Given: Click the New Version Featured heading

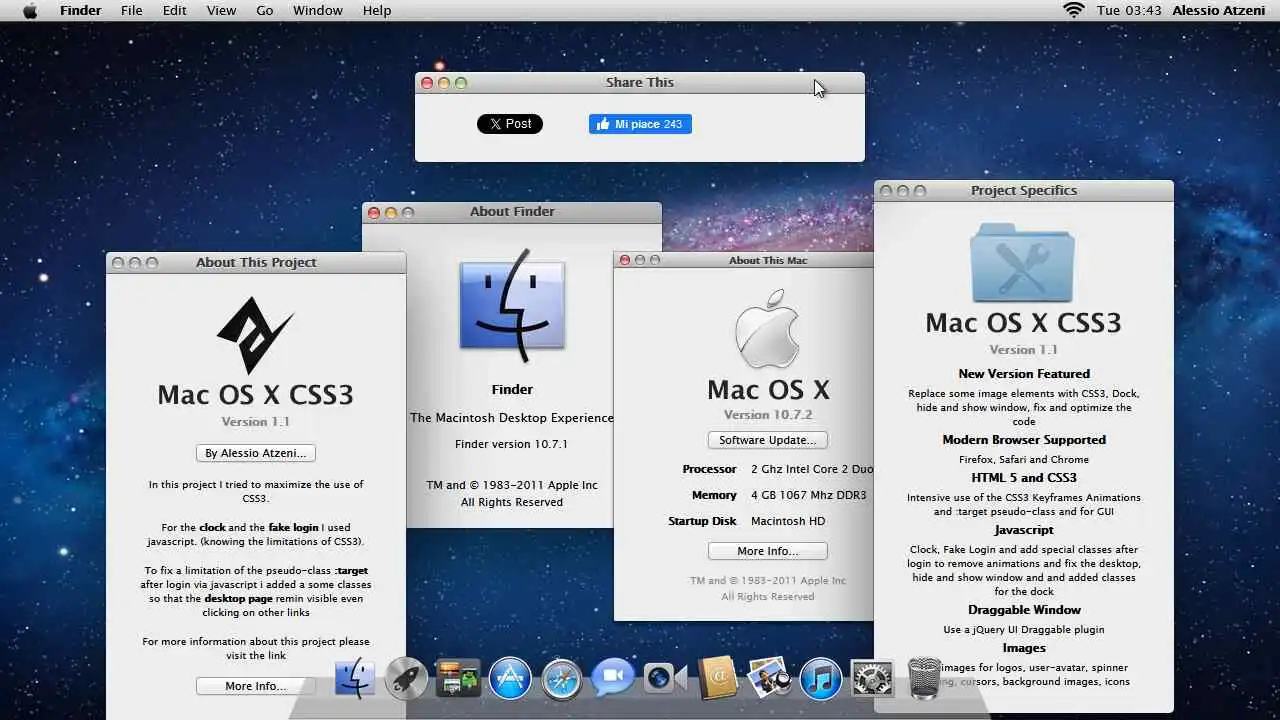Looking at the screenshot, I should tap(1024, 374).
